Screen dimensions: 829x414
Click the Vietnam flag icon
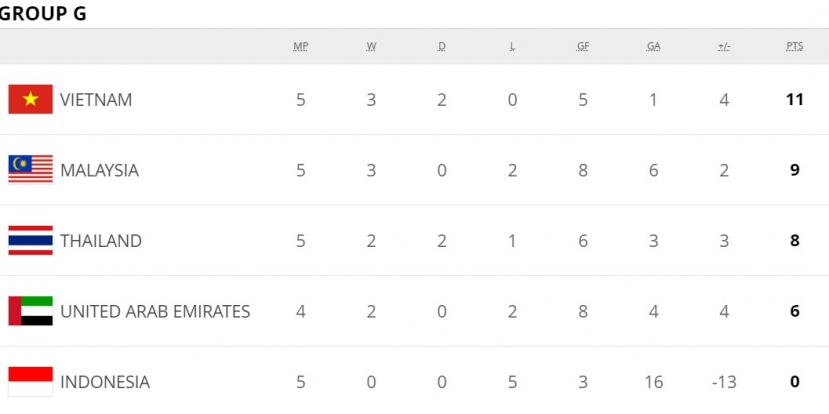pyautogui.click(x=31, y=99)
